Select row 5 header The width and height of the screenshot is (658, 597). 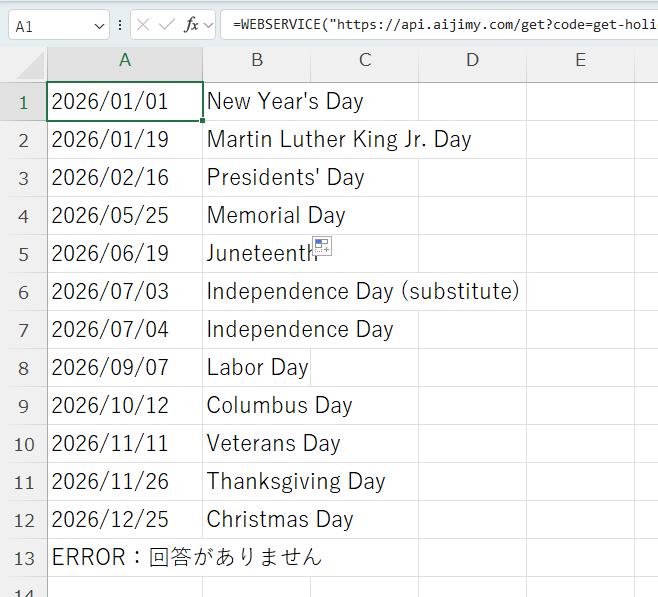[x=24, y=254]
